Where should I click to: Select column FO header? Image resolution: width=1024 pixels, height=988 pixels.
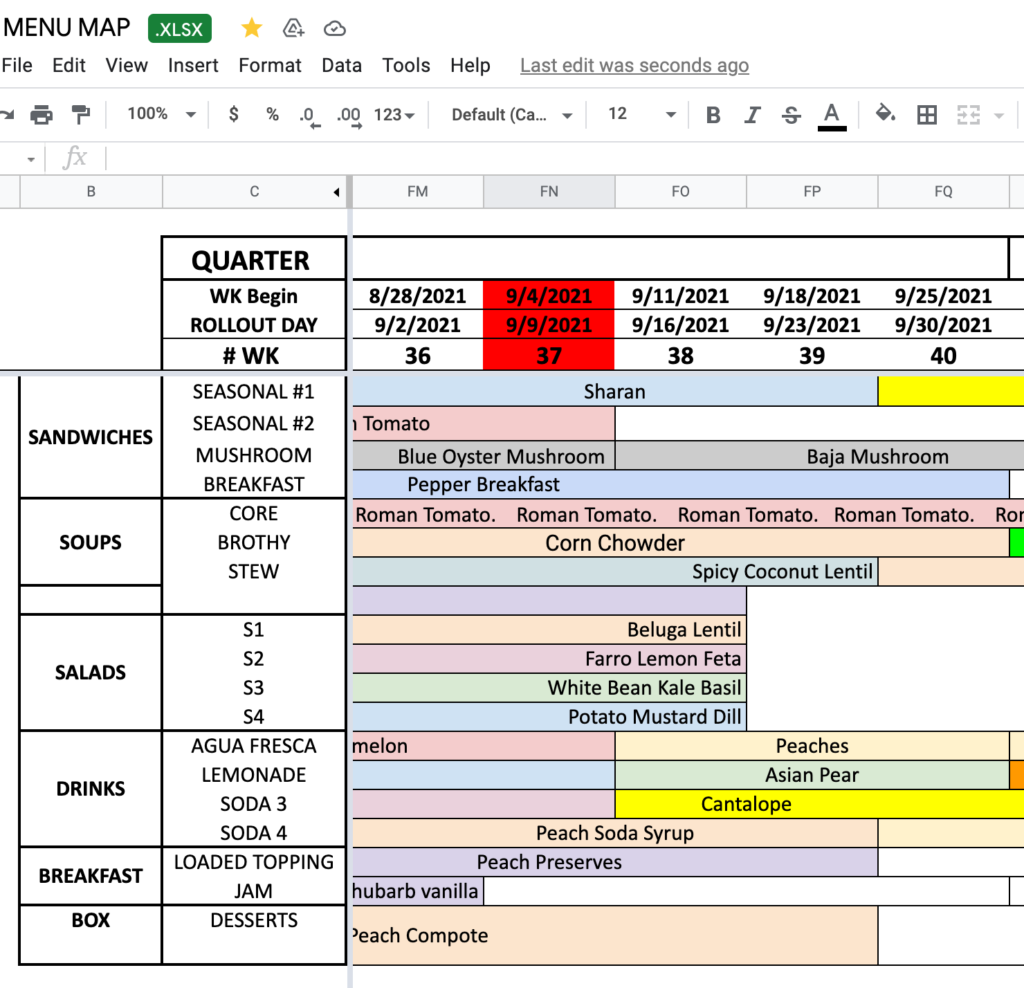point(680,191)
